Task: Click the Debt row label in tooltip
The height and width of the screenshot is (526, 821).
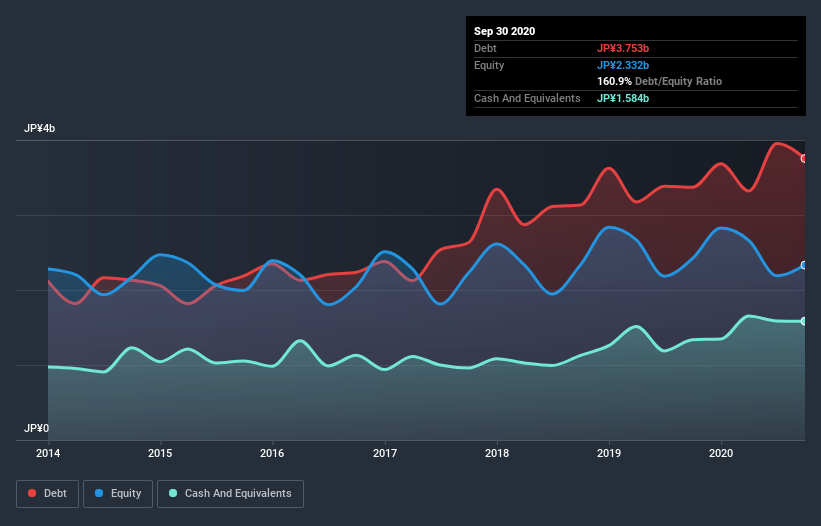Action: coord(485,48)
